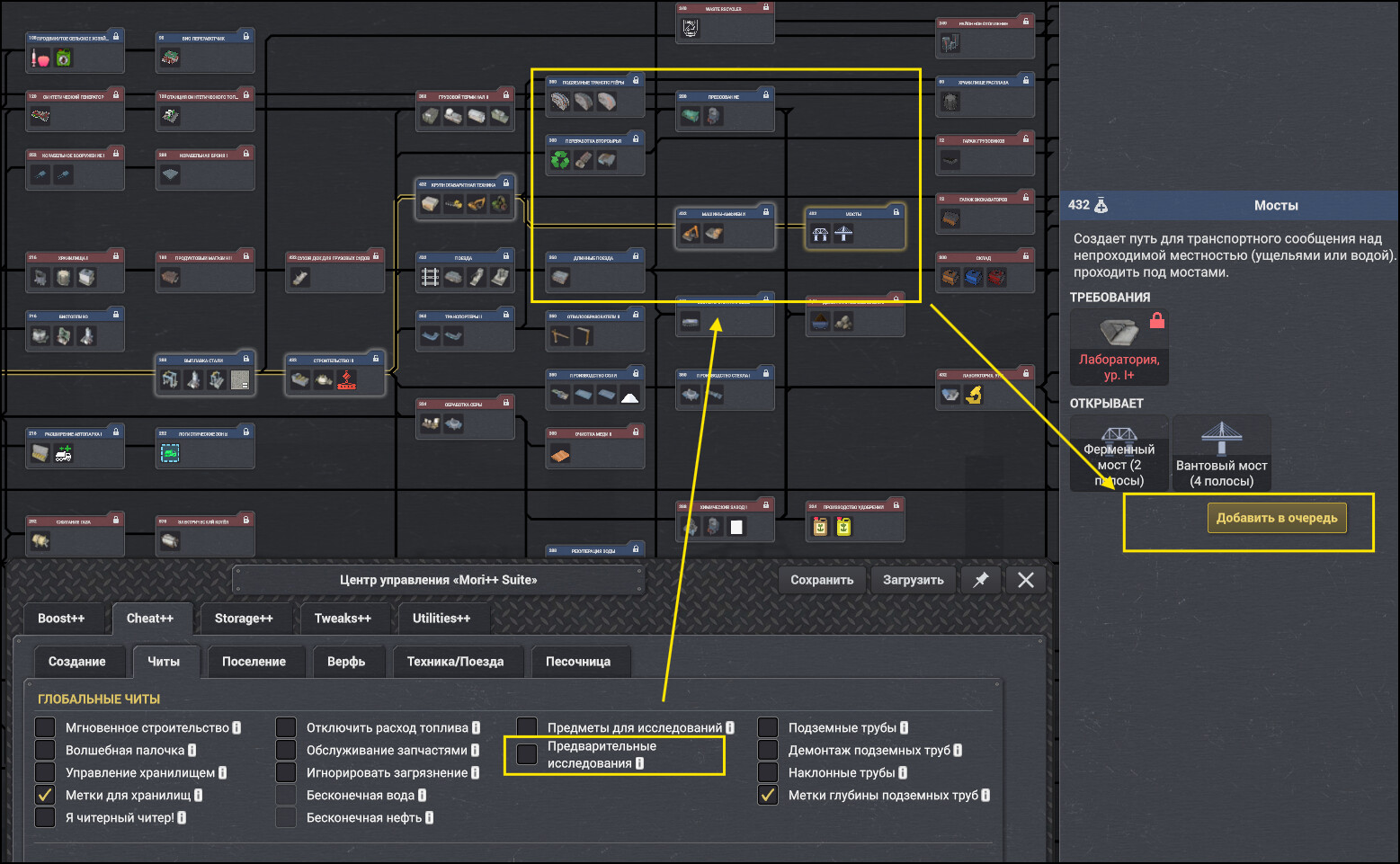Enable the Предварительные исследования checkbox

(527, 754)
